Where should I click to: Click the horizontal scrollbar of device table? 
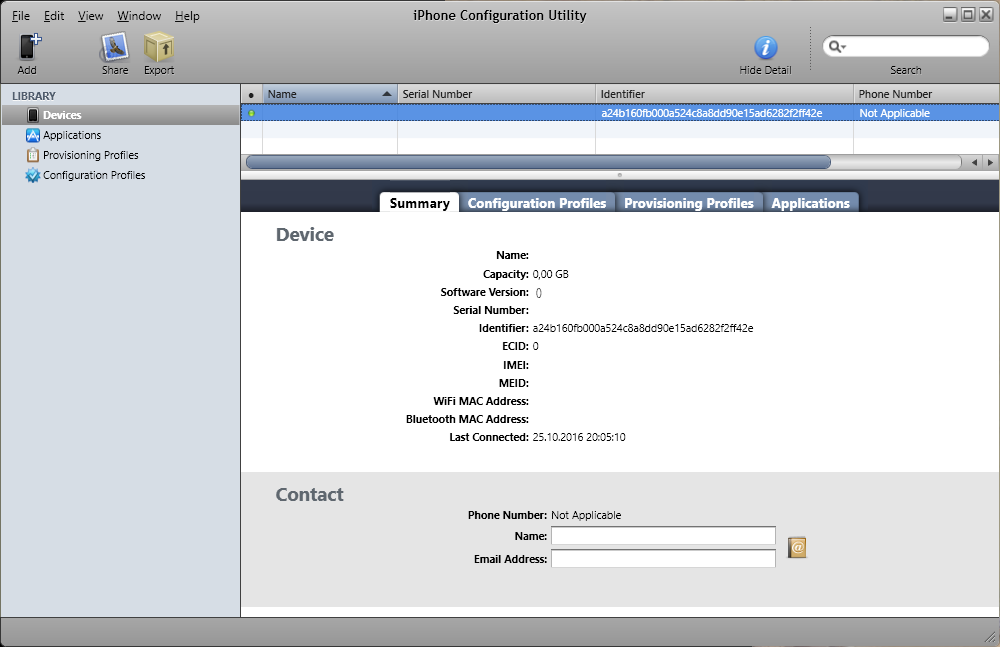538,162
